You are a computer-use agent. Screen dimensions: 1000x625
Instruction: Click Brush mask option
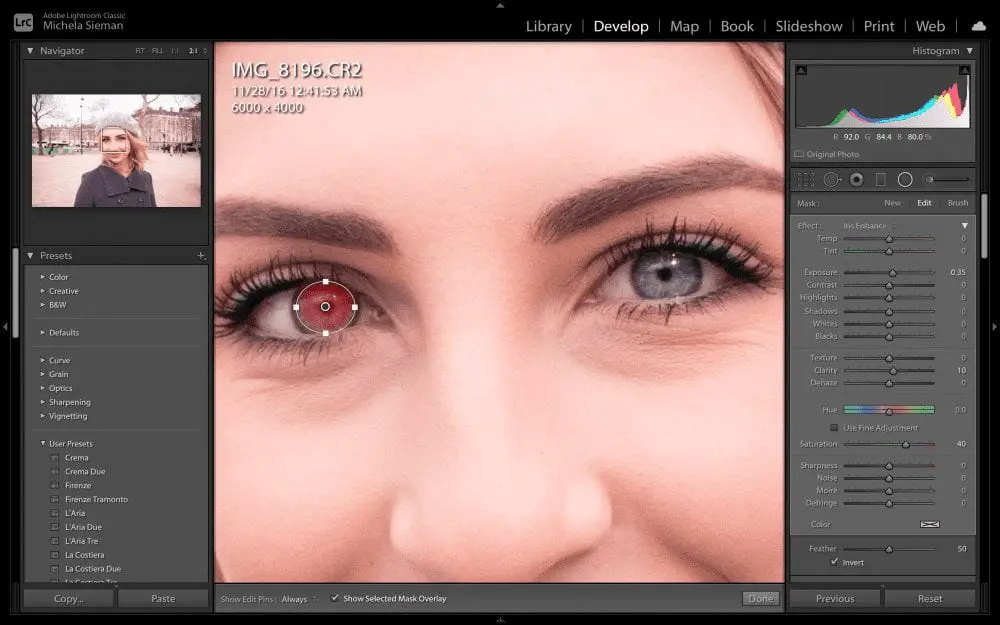tap(958, 203)
